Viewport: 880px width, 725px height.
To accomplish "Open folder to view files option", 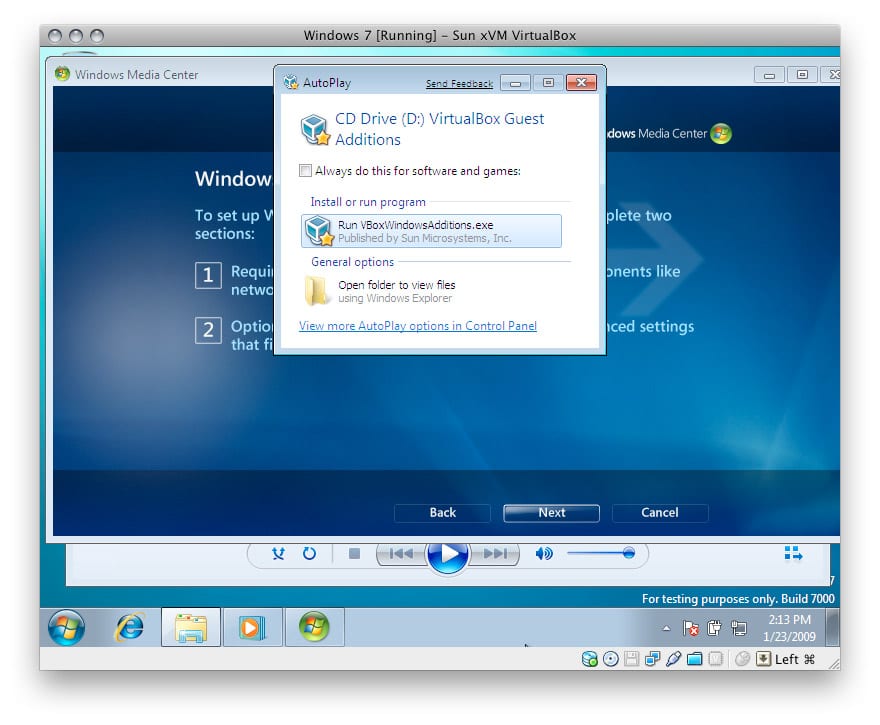I will pyautogui.click(x=381, y=291).
